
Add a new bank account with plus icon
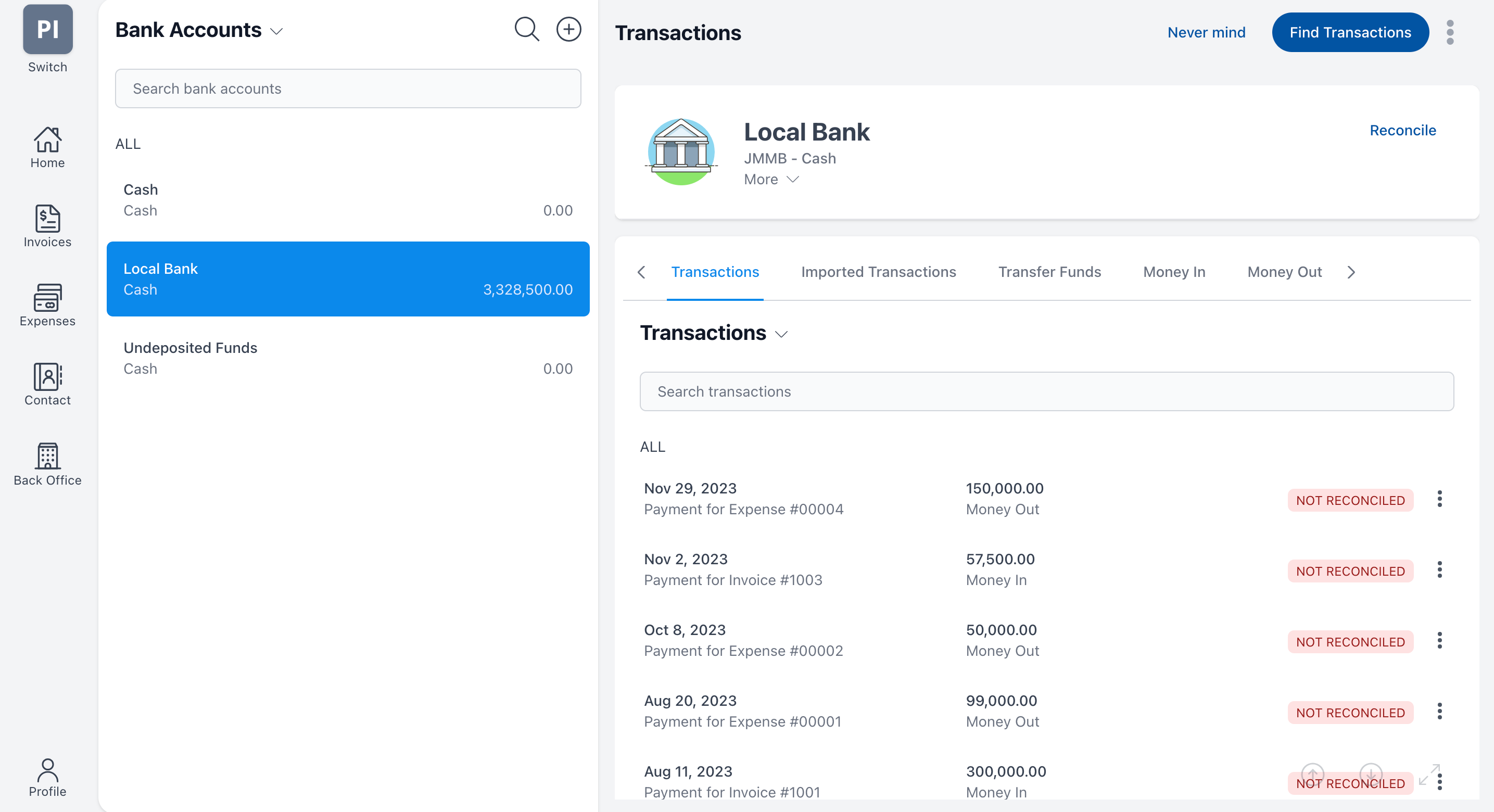(x=568, y=30)
